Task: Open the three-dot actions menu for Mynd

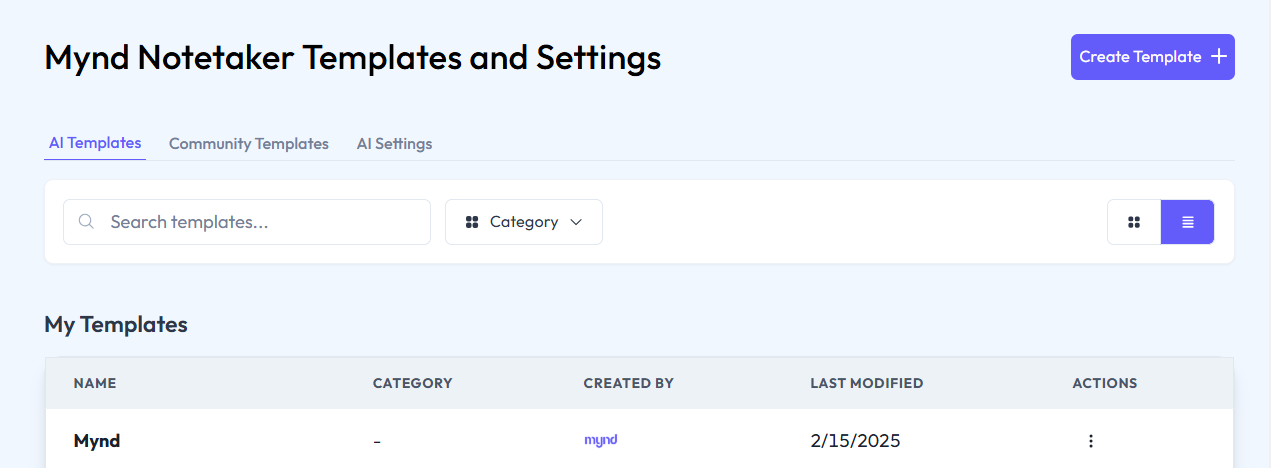Action: coord(1091,441)
